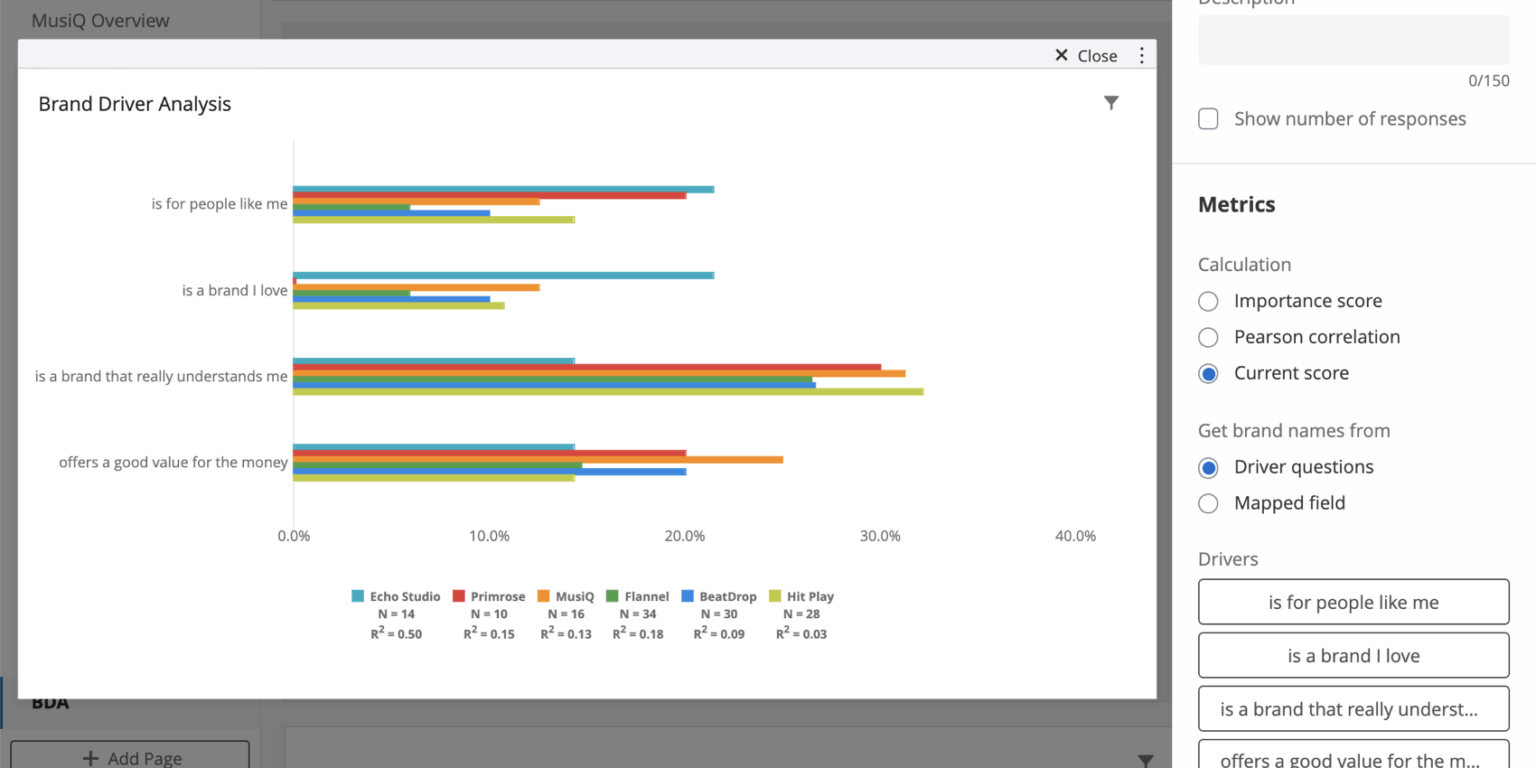Click the Description input field
Image resolution: width=1536 pixels, height=768 pixels.
coord(1354,40)
